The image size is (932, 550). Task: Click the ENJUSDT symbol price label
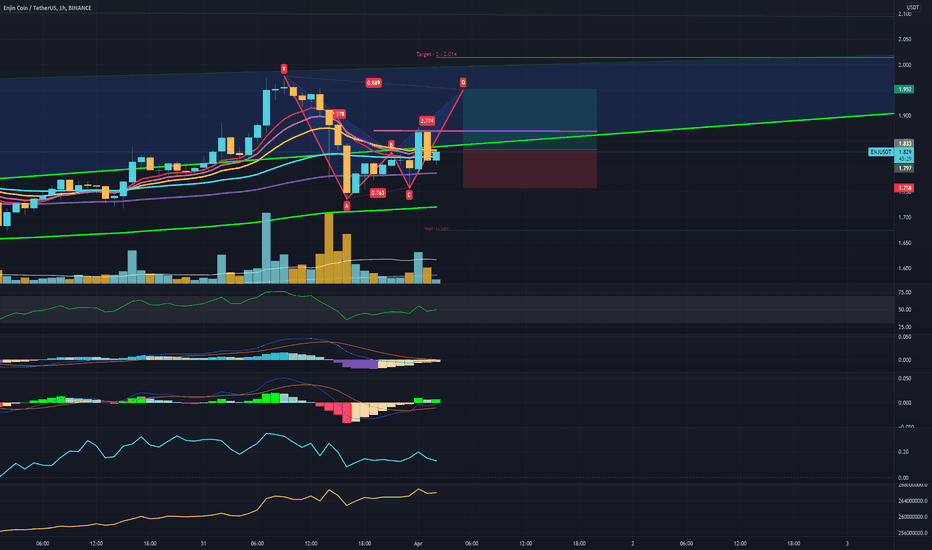pos(881,152)
